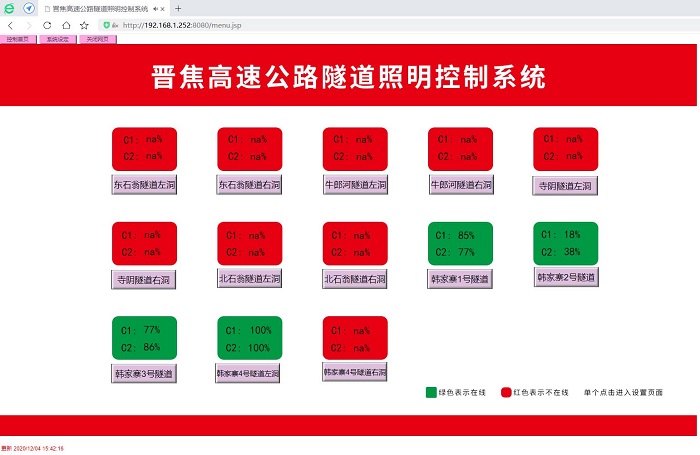Image resolution: width=700 pixels, height=455 pixels.
Task: Open settings for 韩家寨1号隧道
Action: pyautogui.click(x=460, y=280)
